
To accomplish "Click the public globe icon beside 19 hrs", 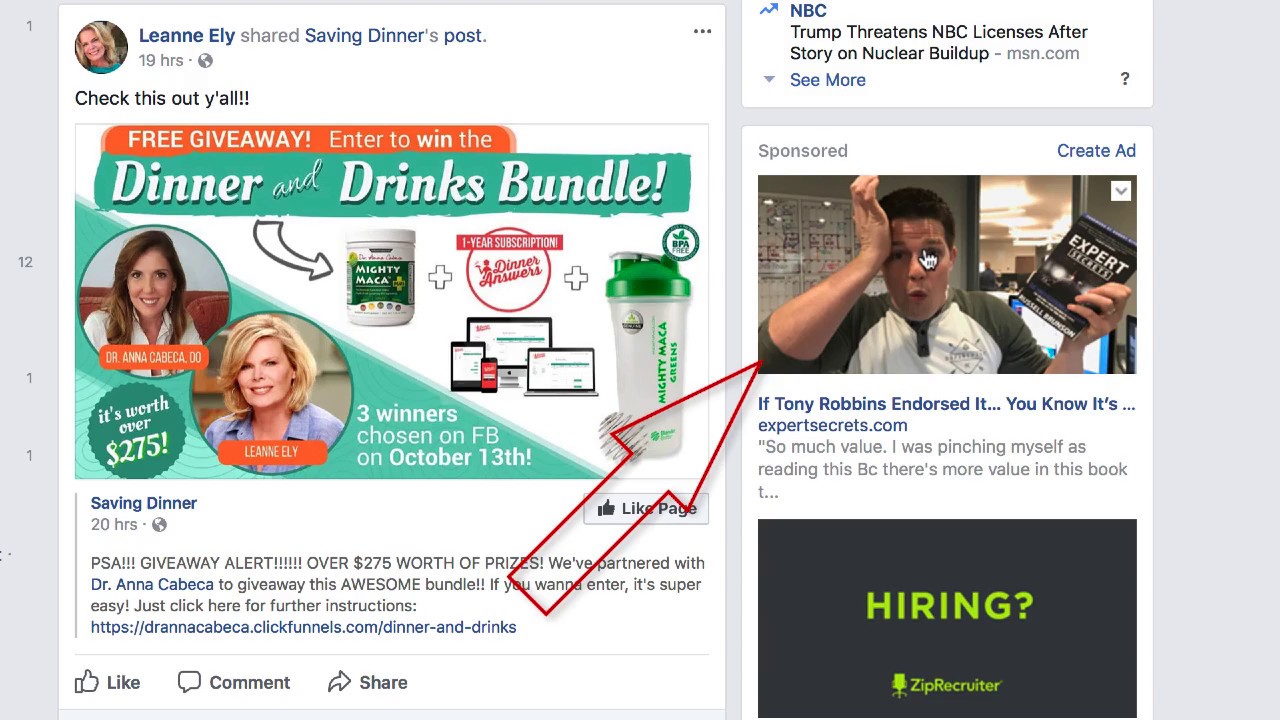I will pyautogui.click(x=205, y=61).
